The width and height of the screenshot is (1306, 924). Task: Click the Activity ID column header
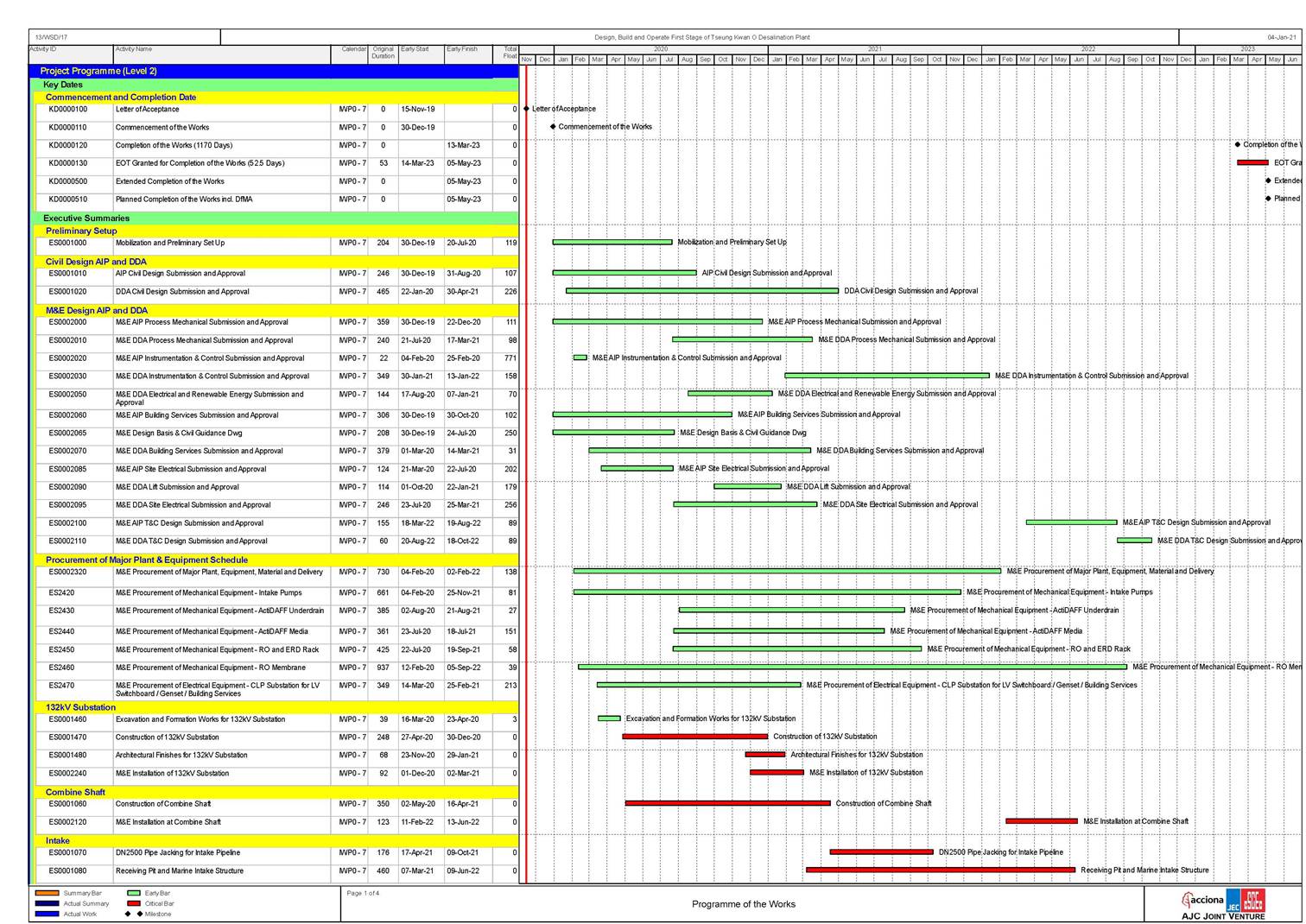[x=71, y=54]
